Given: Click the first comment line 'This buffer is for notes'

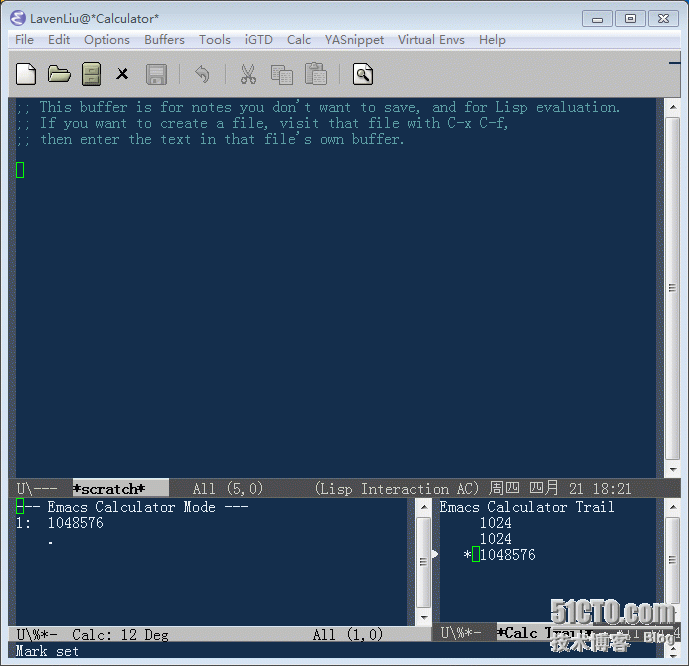Looking at the screenshot, I should point(319,107).
